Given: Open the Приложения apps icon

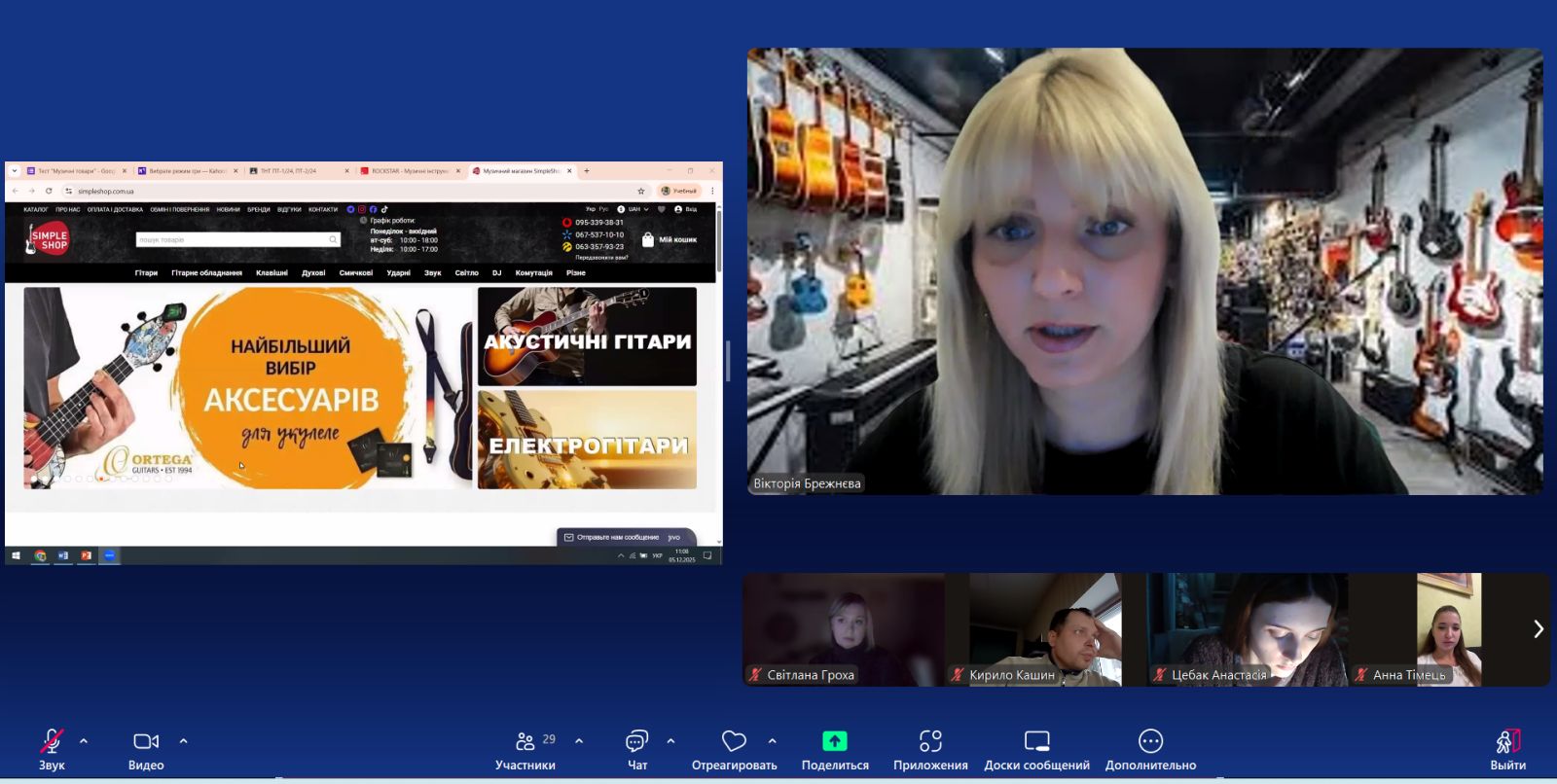Looking at the screenshot, I should [930, 742].
